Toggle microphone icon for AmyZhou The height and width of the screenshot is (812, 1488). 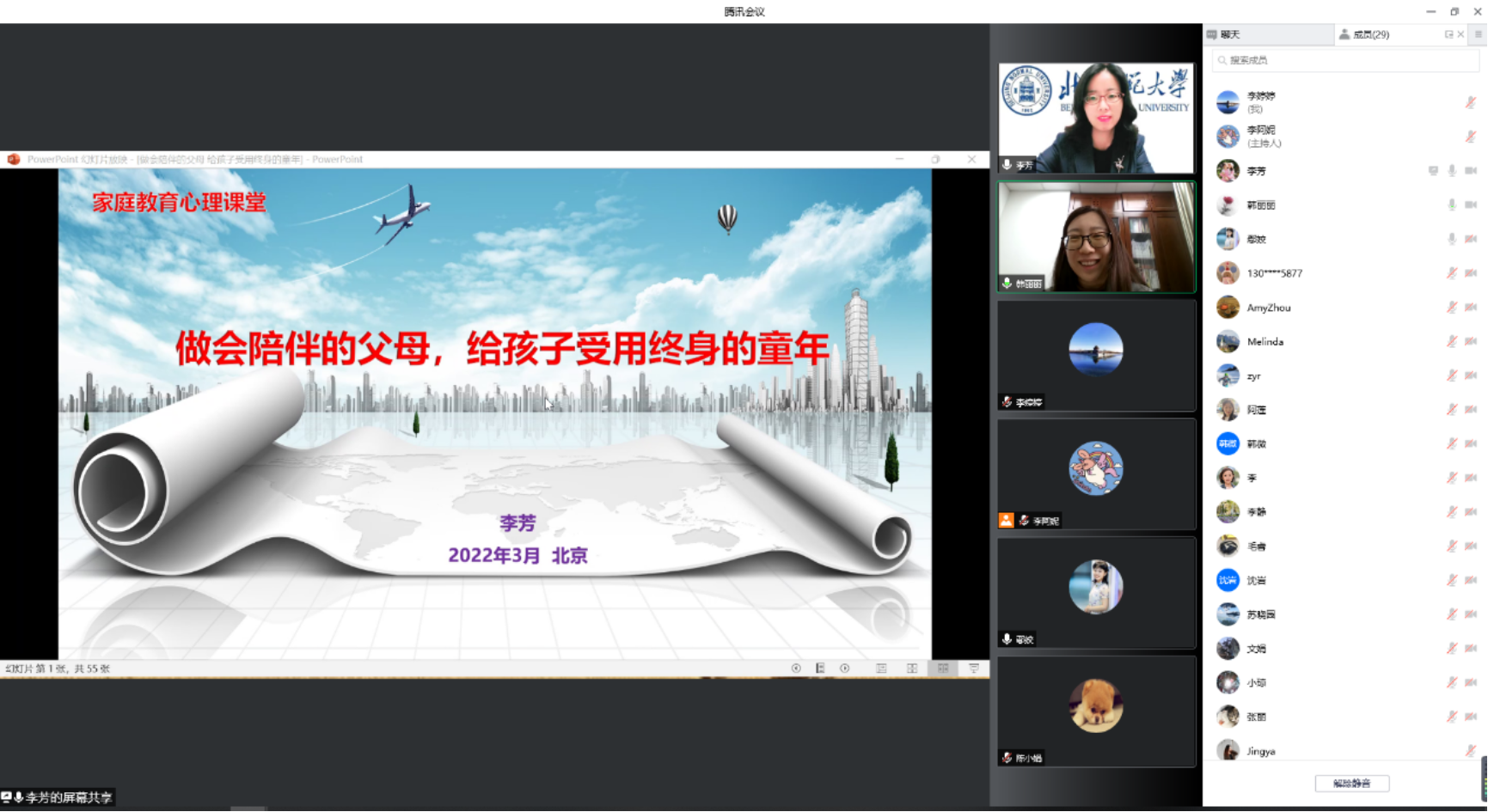1452,308
